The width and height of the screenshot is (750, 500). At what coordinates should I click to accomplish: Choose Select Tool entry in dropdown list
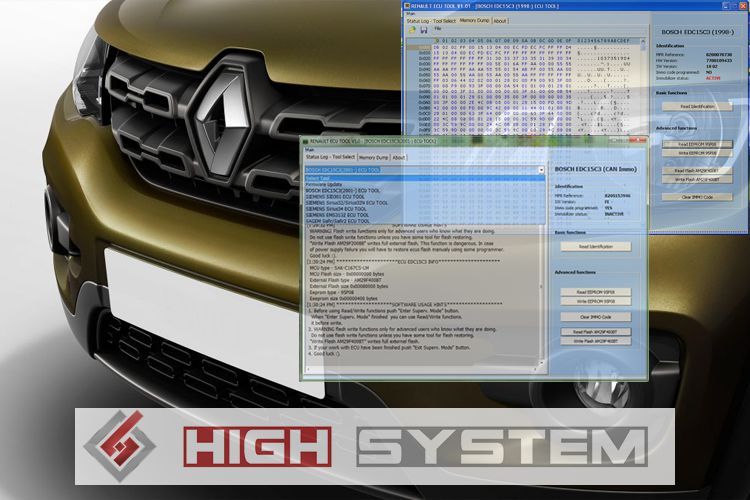[425, 178]
